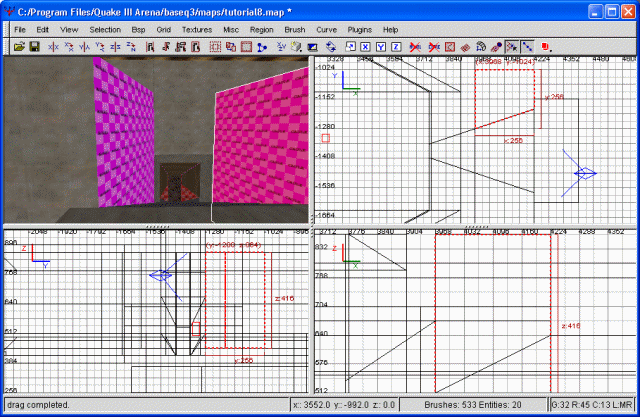Screen dimensions: 640x417
Task: Click the blue camera marker in XY view
Action: pos(584,173)
